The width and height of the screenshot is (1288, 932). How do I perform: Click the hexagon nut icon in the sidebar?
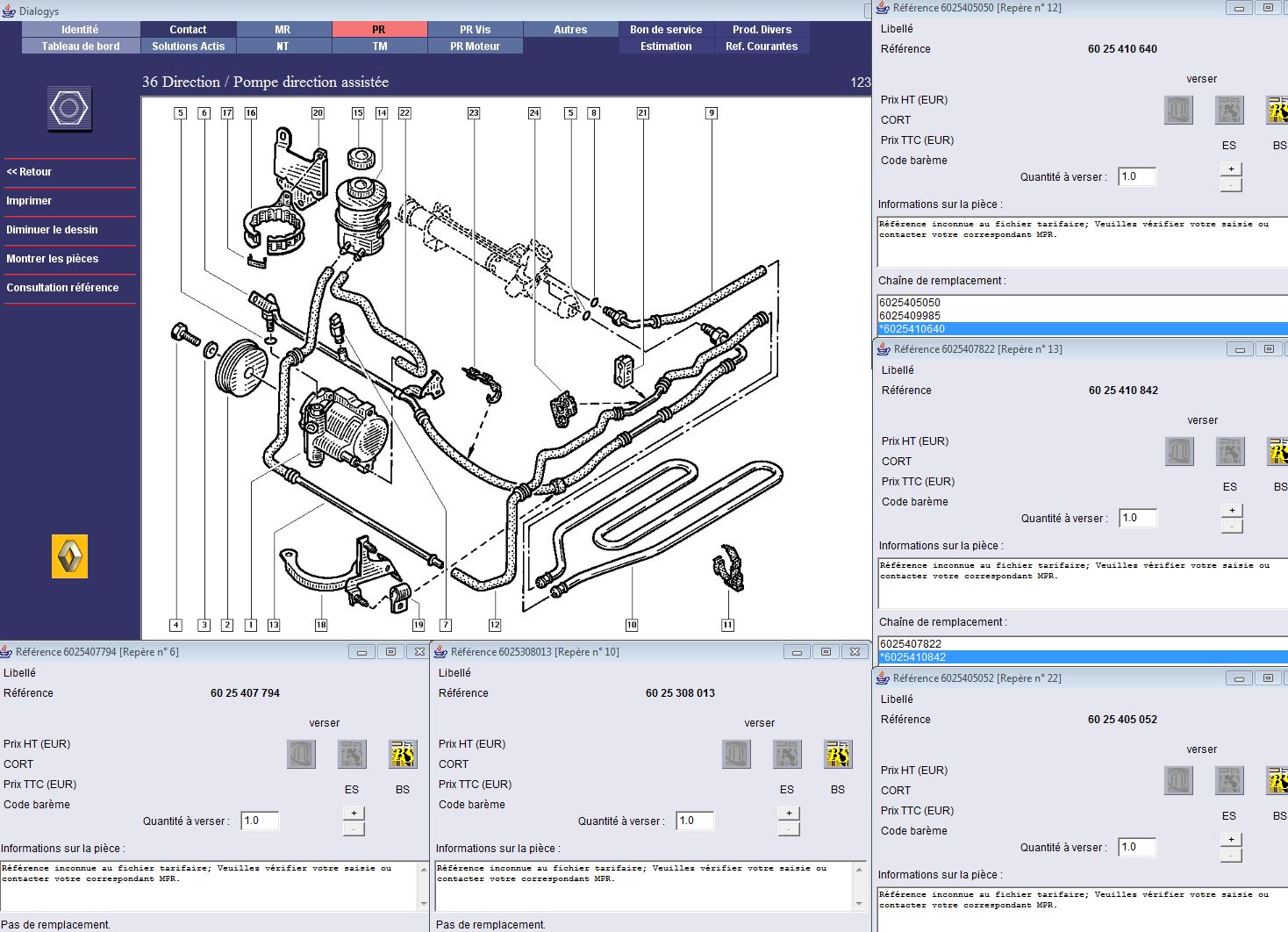(x=69, y=109)
